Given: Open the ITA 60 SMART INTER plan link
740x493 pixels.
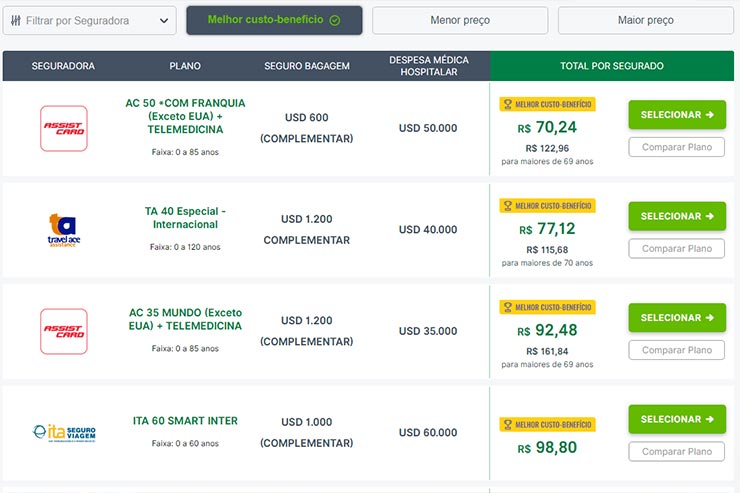Looking at the screenshot, I should pyautogui.click(x=185, y=421).
